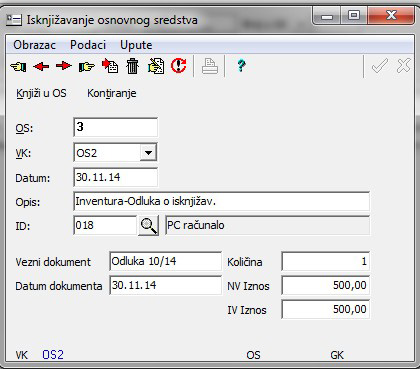Image resolution: width=420 pixels, height=369 pixels.
Task: Click the Količina field
Action: pos(326,261)
